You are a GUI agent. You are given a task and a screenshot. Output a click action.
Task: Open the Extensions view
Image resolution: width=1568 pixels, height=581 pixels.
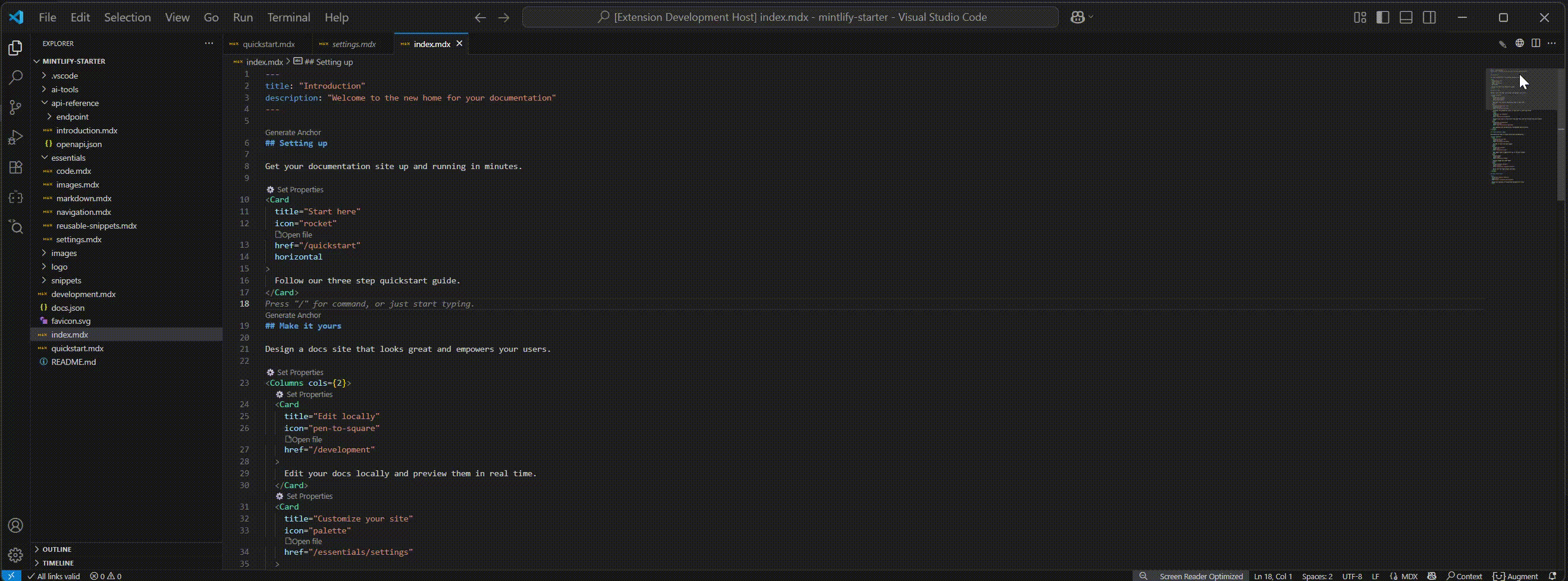click(x=16, y=167)
